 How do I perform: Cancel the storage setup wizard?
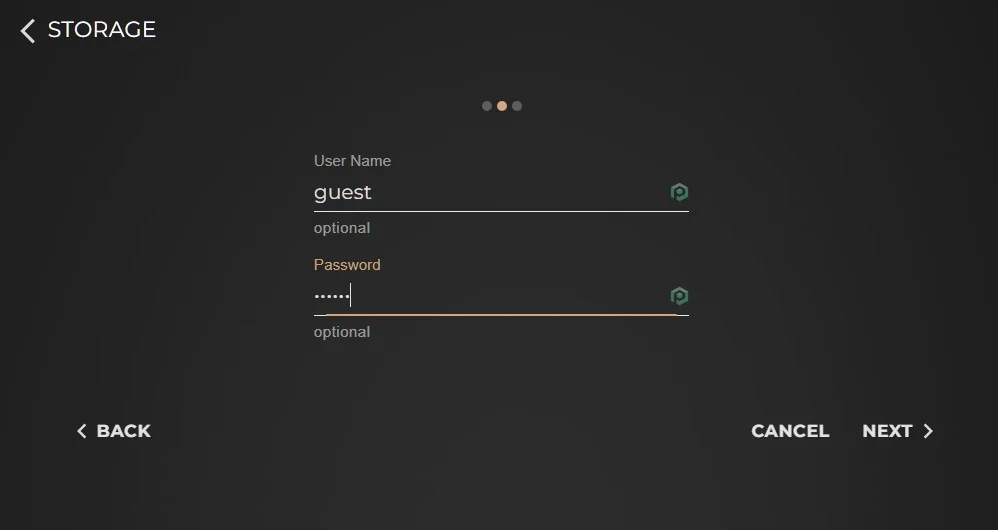point(790,431)
